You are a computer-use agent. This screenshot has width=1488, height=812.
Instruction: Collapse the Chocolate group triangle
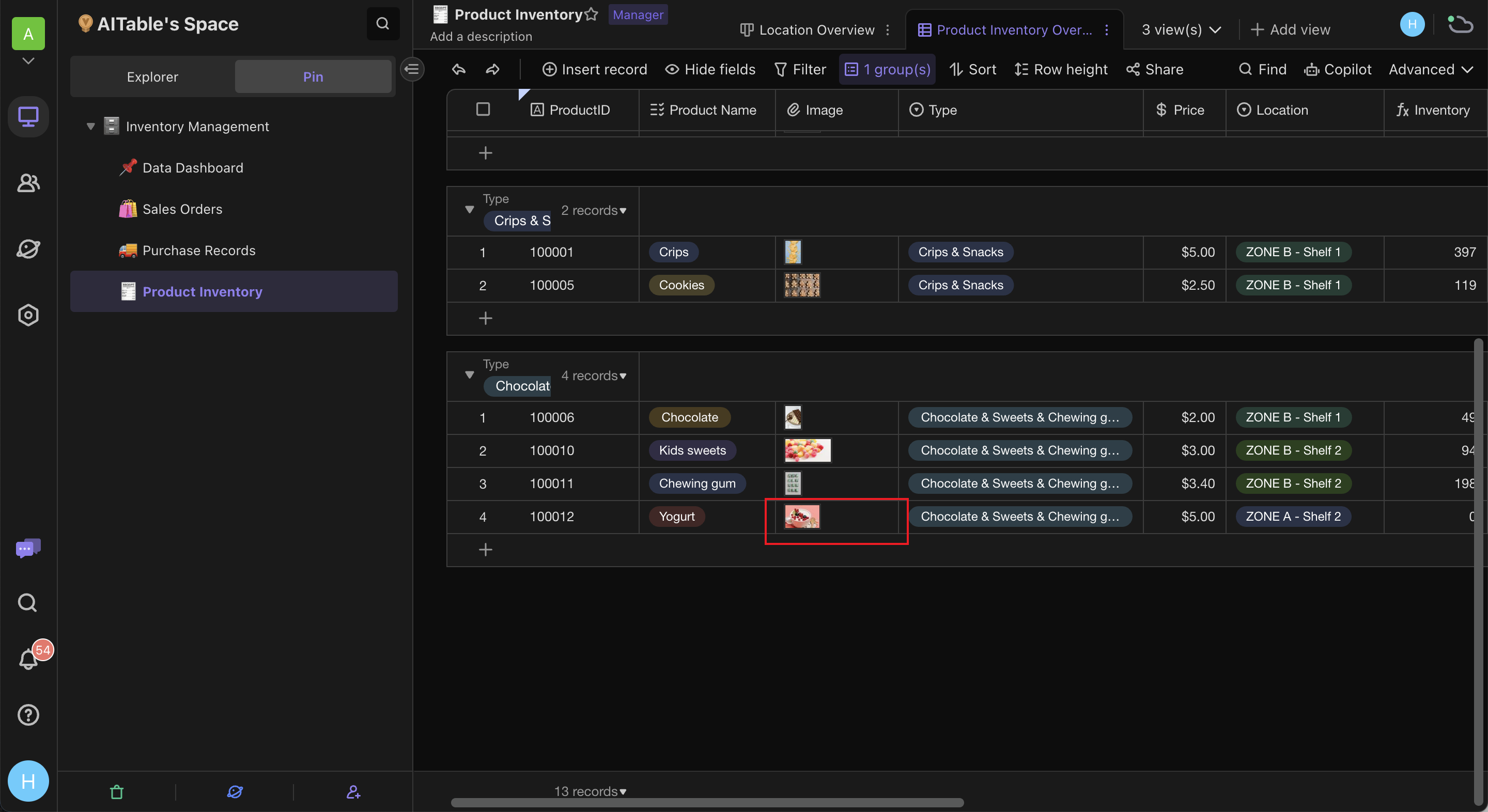tap(470, 375)
